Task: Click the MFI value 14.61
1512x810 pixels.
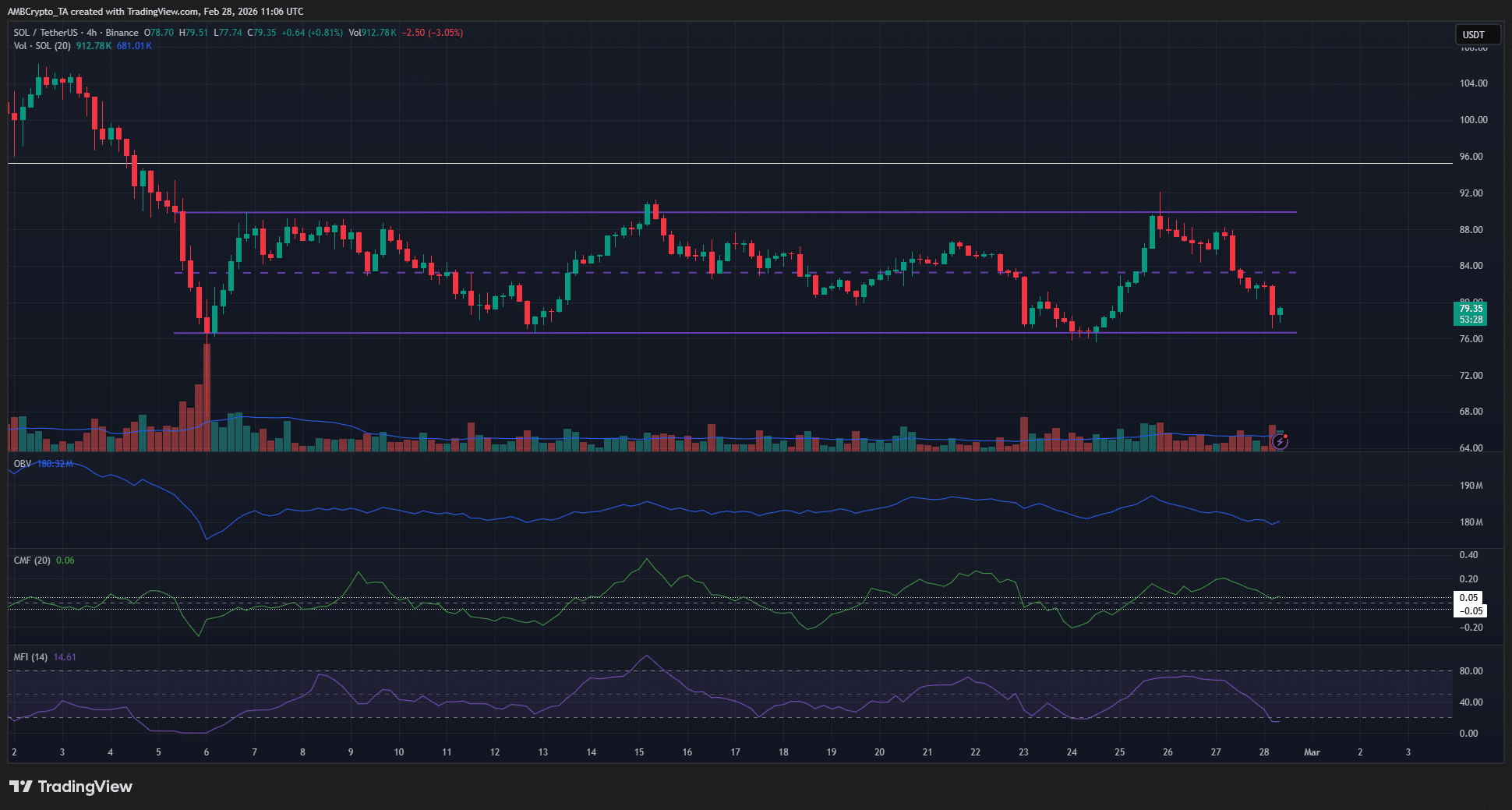Action: 65,657
